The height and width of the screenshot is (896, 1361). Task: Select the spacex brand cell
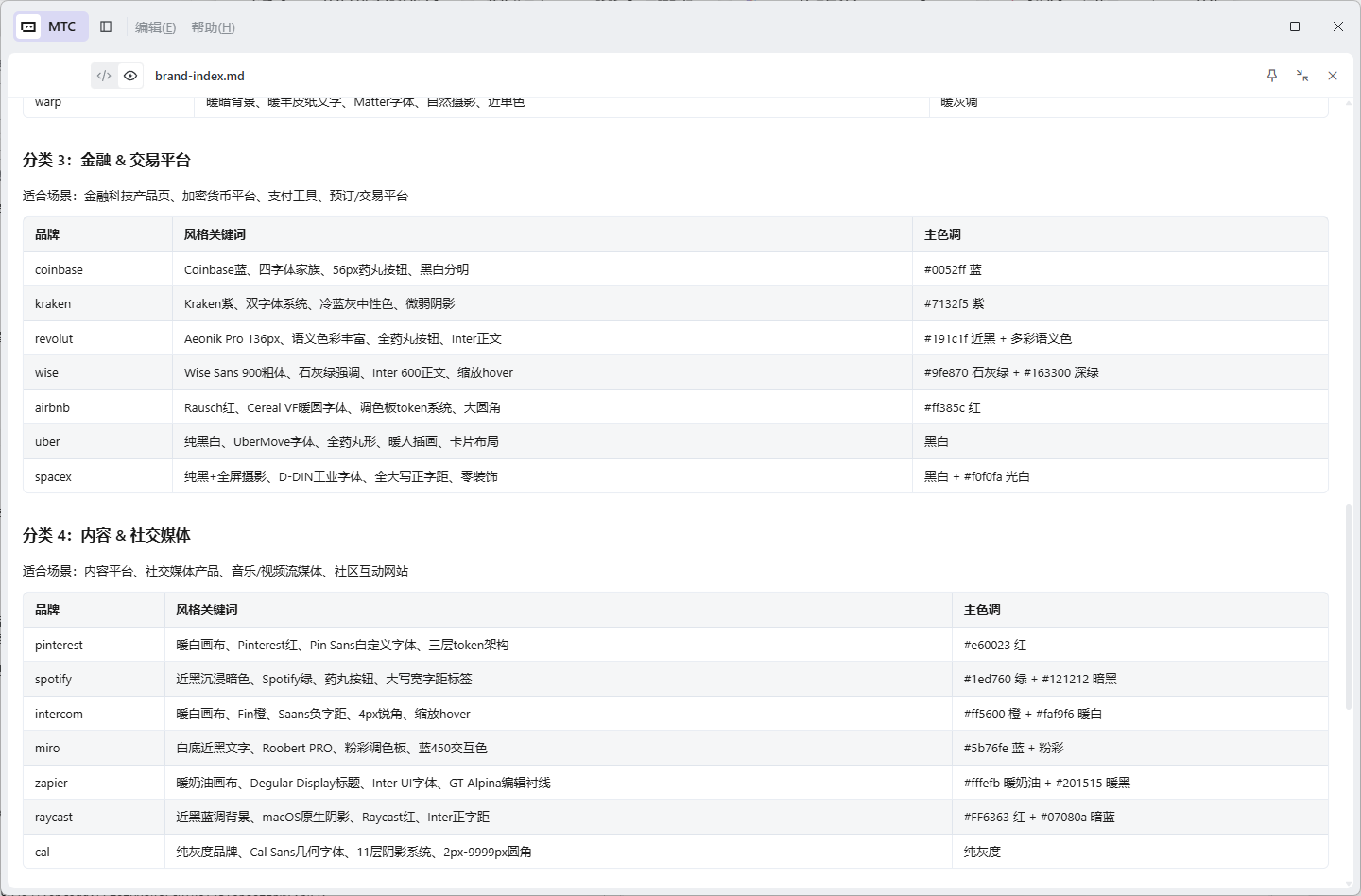(x=98, y=476)
